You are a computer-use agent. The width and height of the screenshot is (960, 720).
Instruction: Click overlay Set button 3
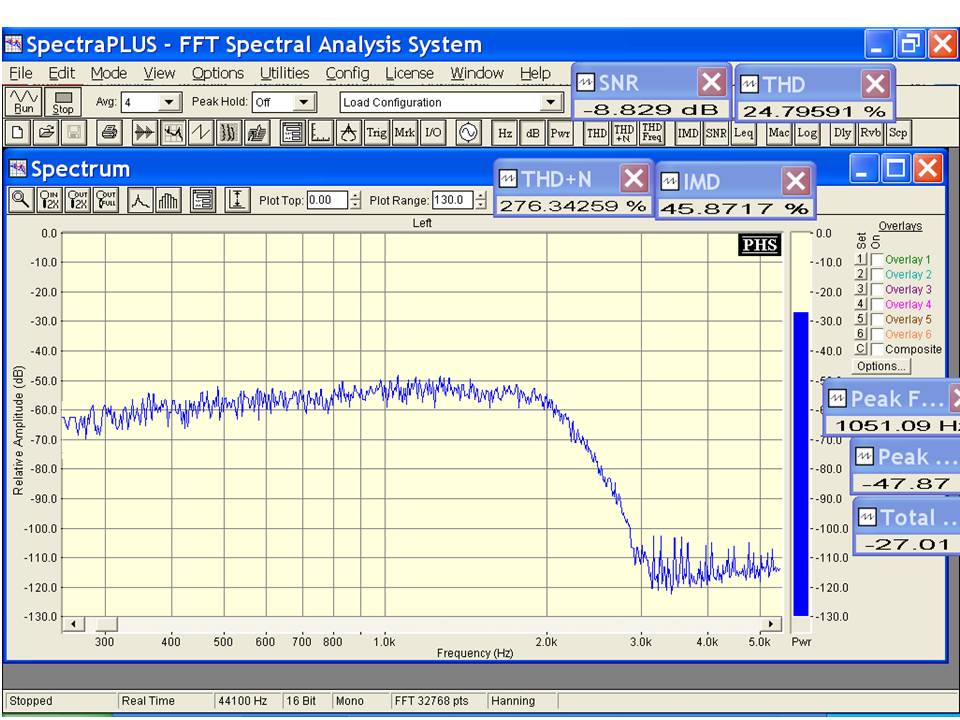click(x=861, y=289)
